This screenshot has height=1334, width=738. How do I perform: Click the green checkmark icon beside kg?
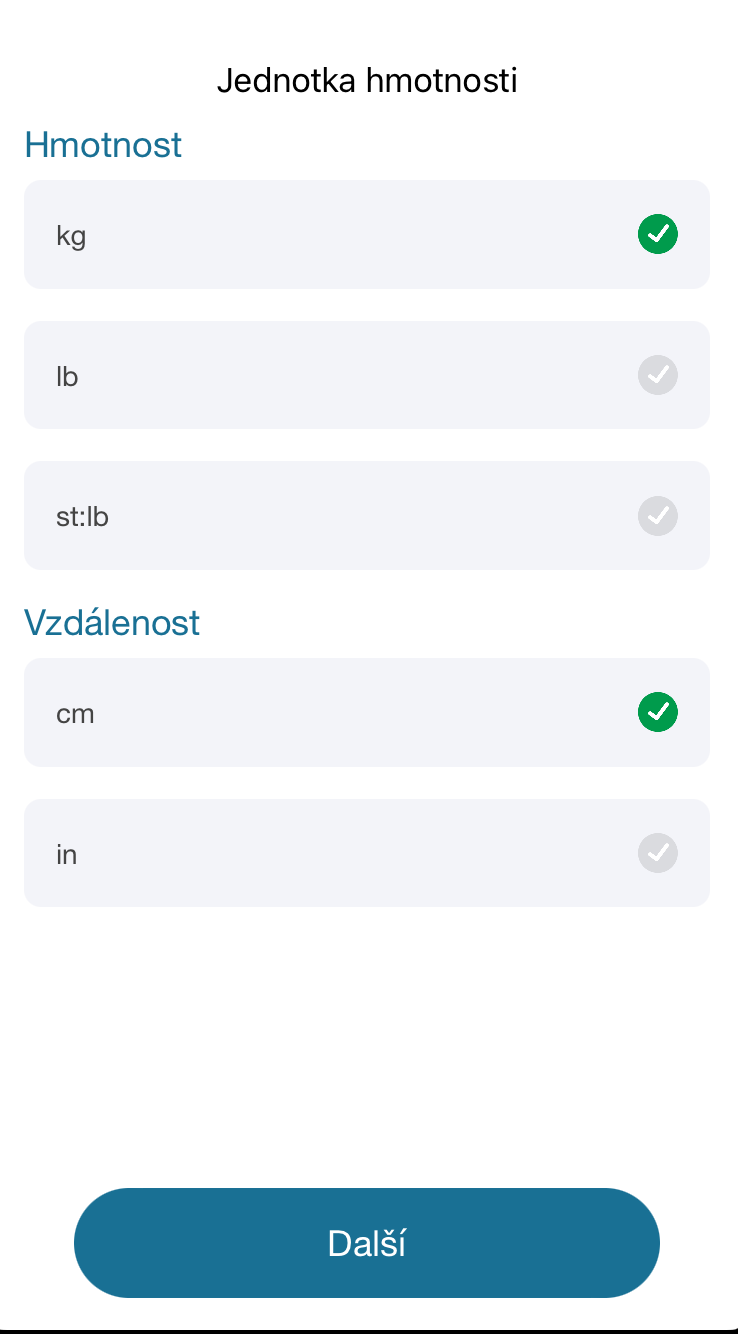[x=658, y=234]
